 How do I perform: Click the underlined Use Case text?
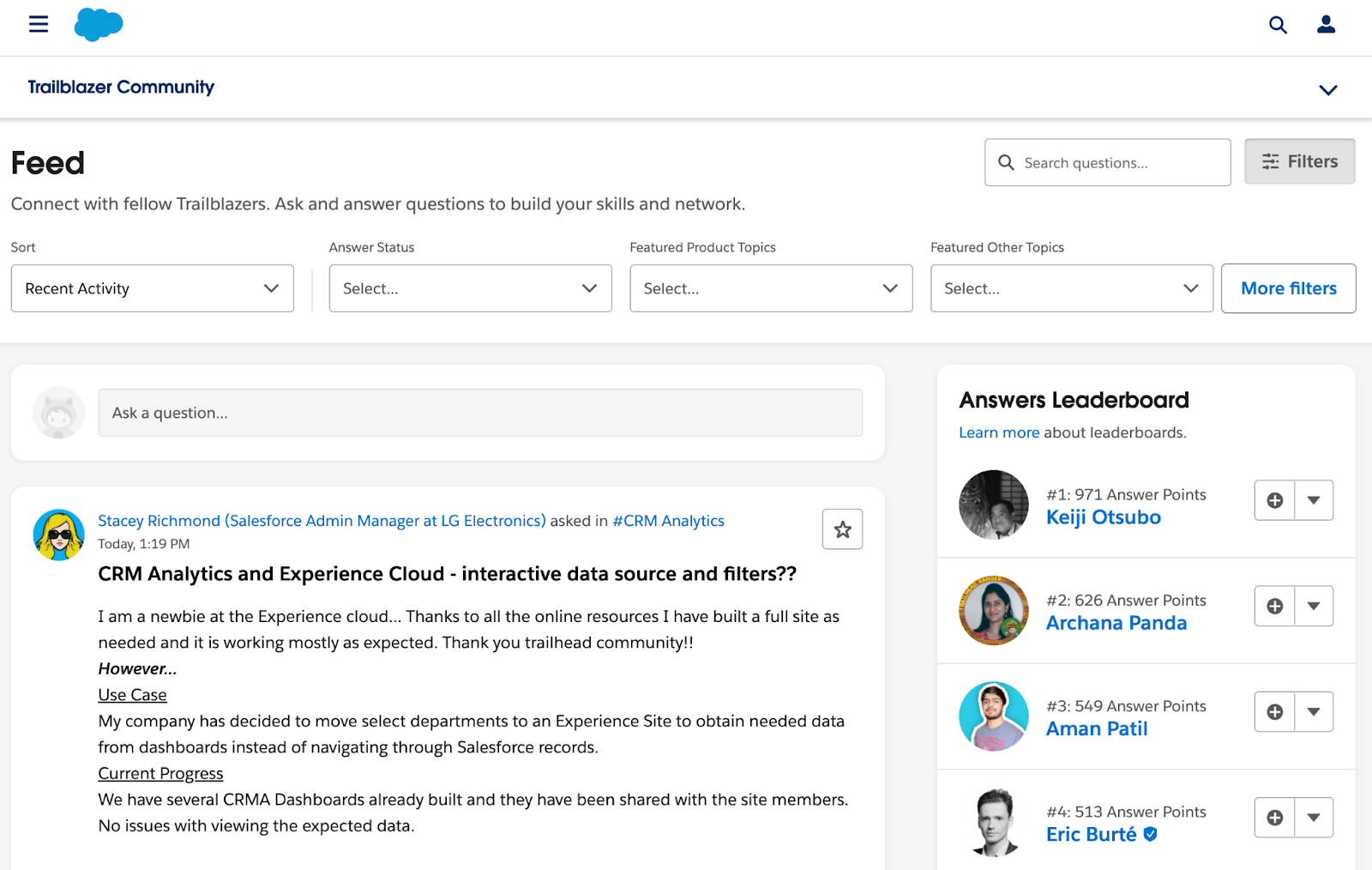tap(132, 695)
